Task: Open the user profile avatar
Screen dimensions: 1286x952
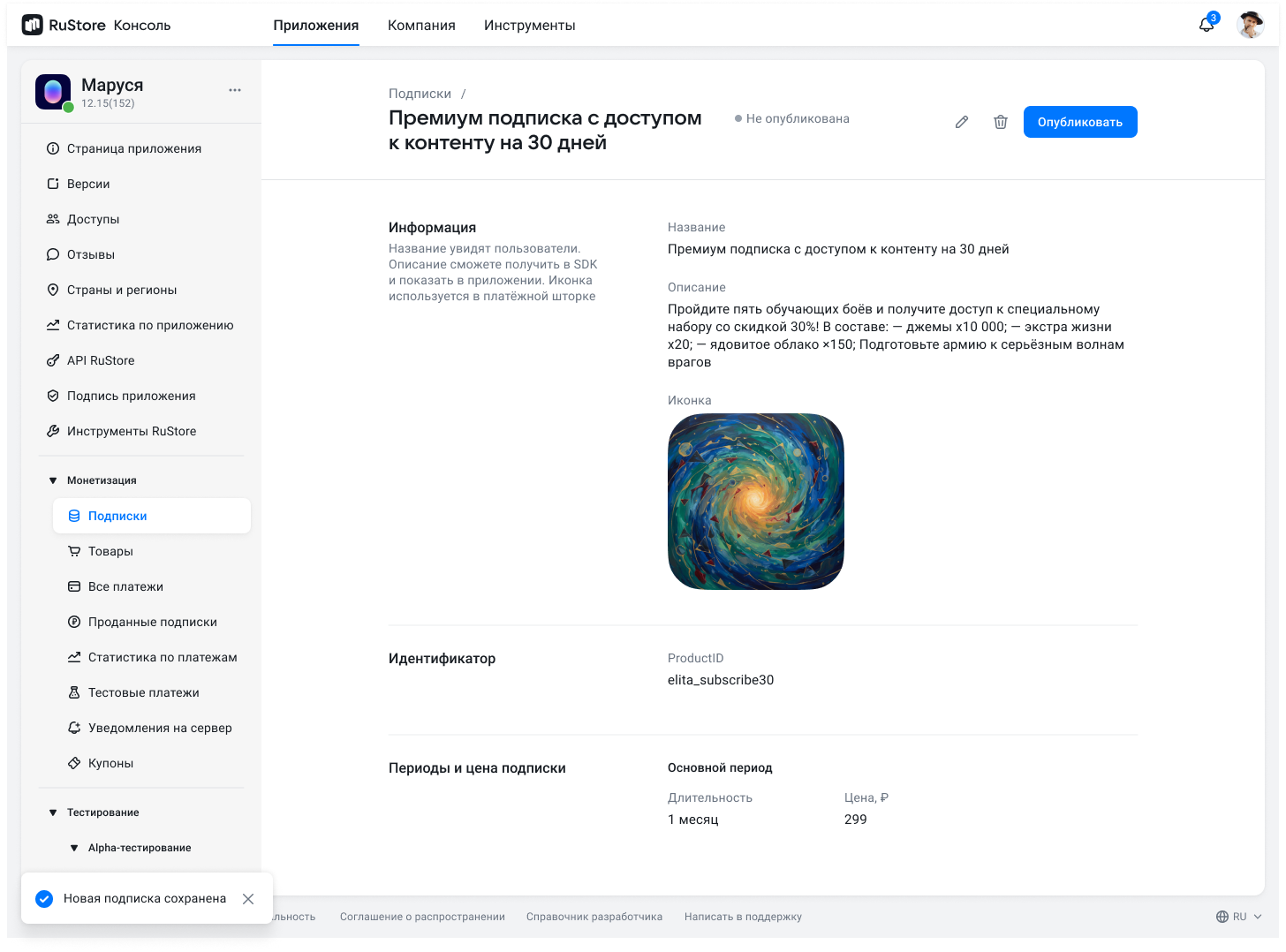Action: point(1251,25)
